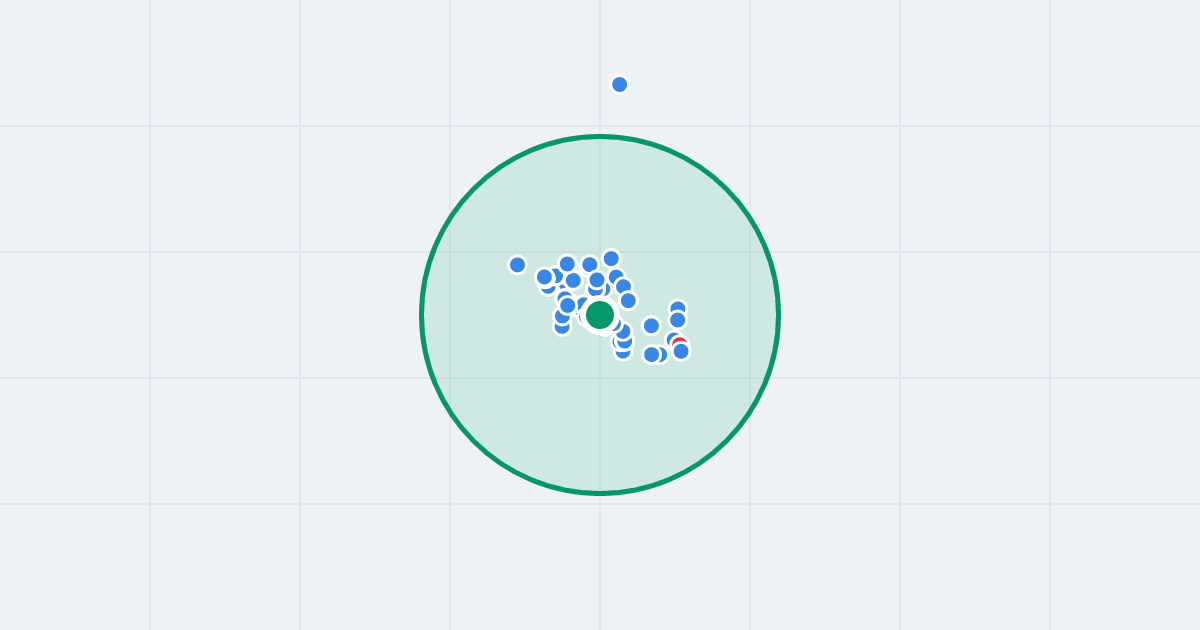
Task: Click the grid line intersection left of the circle
Action: (x=300, y=252)
